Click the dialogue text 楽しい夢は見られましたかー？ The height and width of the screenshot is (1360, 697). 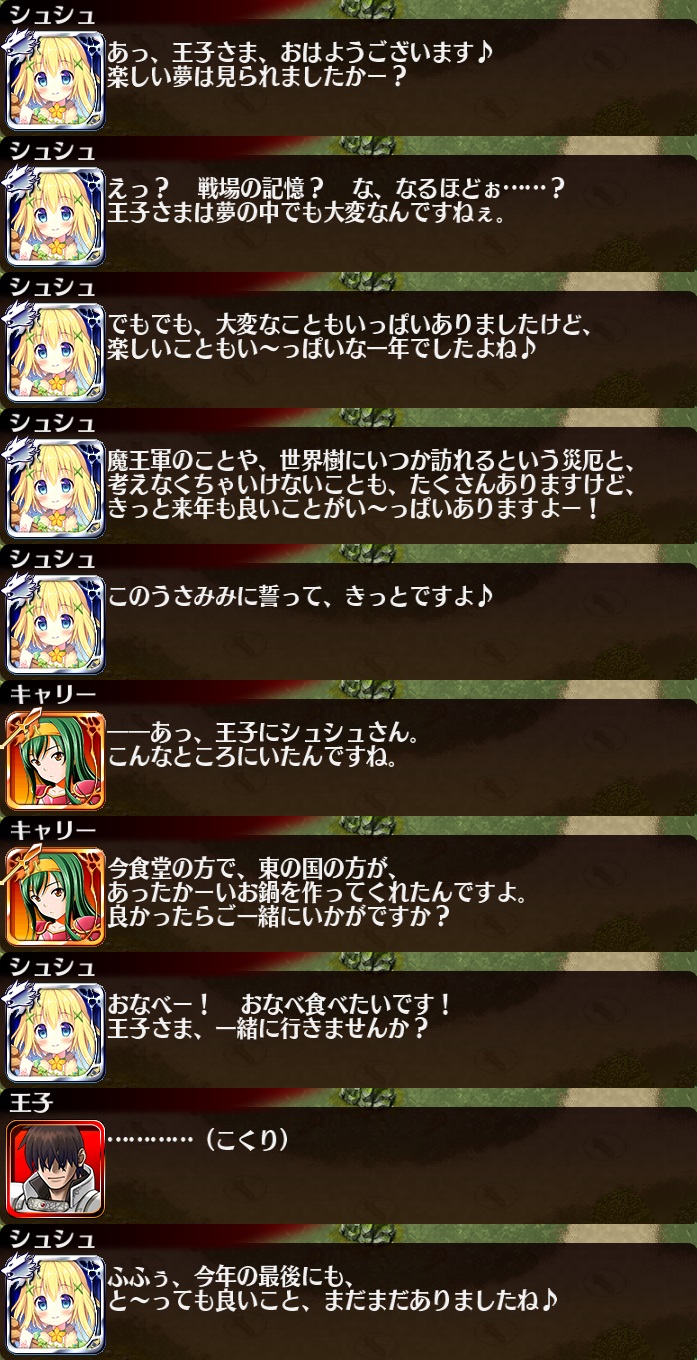tap(258, 78)
